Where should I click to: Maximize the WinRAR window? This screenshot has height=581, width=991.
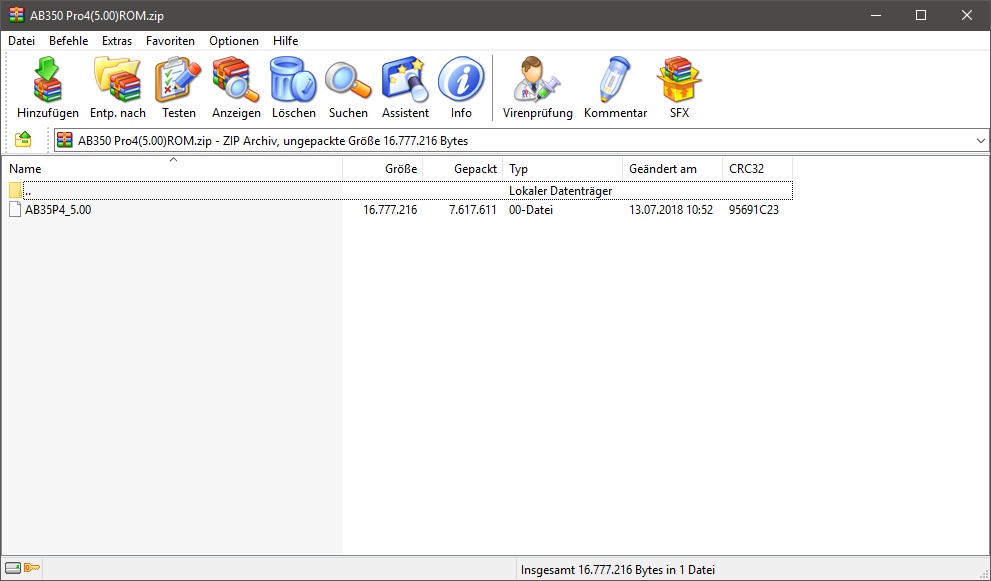point(921,15)
